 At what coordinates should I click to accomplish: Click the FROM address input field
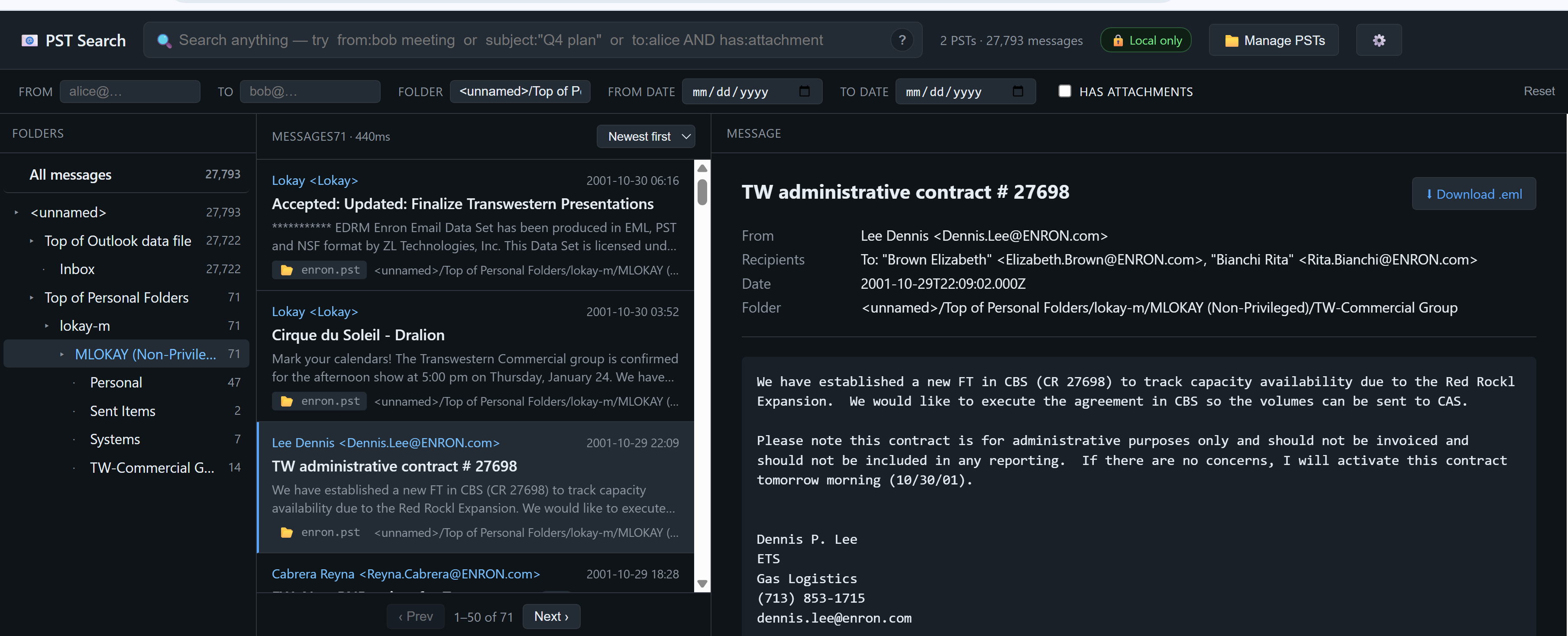pos(129,91)
